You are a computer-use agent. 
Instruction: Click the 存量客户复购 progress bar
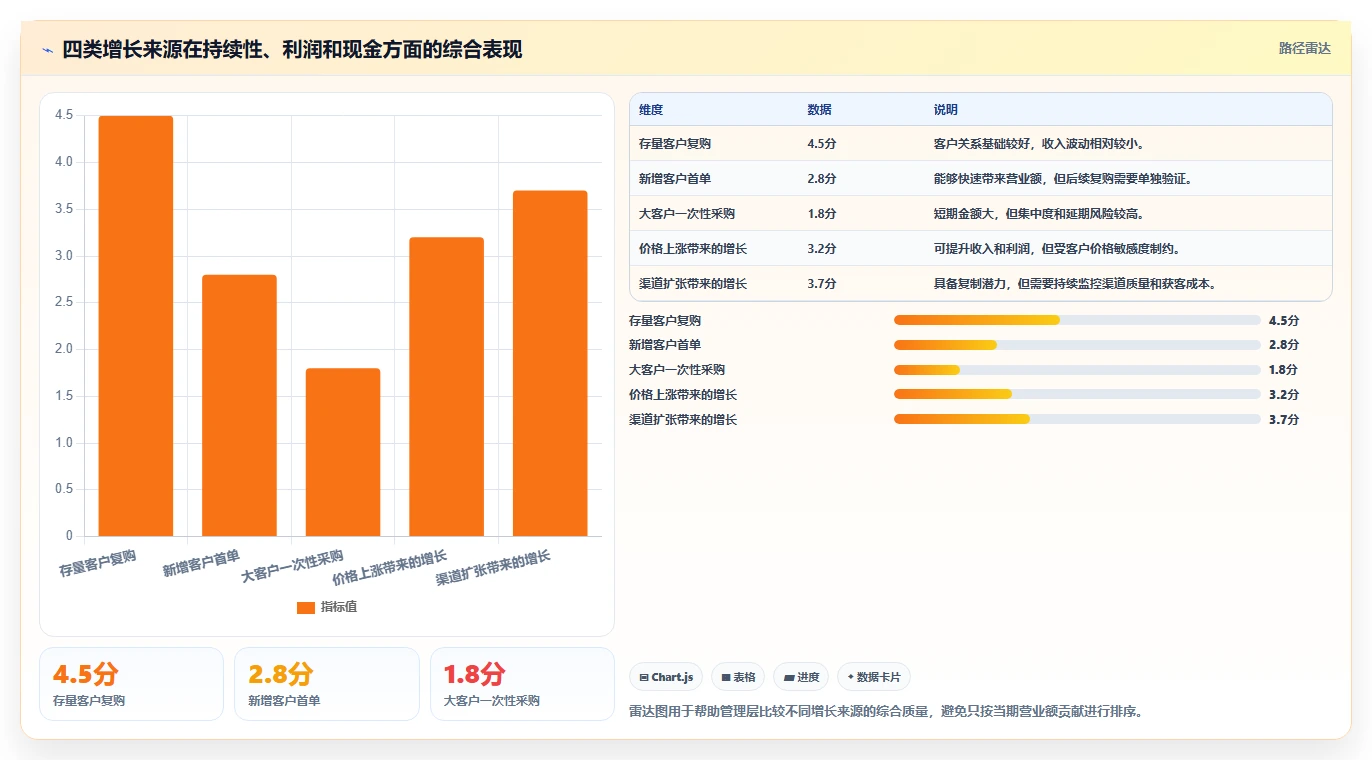(x=1077, y=320)
